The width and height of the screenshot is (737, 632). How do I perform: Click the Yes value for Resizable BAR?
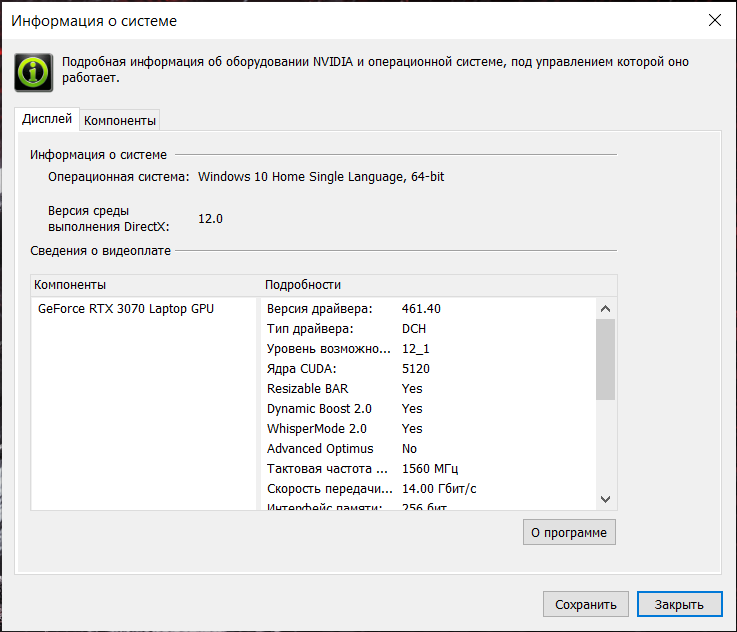point(412,389)
